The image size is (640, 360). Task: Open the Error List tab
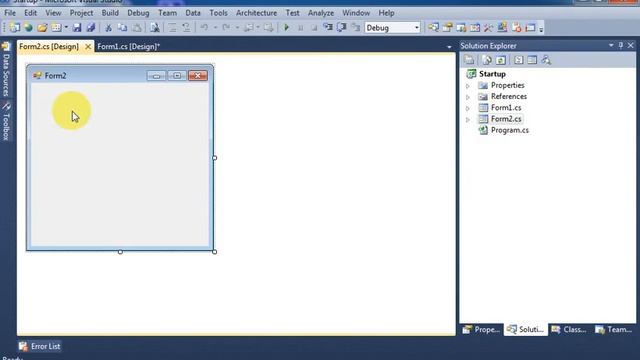[x=40, y=346]
